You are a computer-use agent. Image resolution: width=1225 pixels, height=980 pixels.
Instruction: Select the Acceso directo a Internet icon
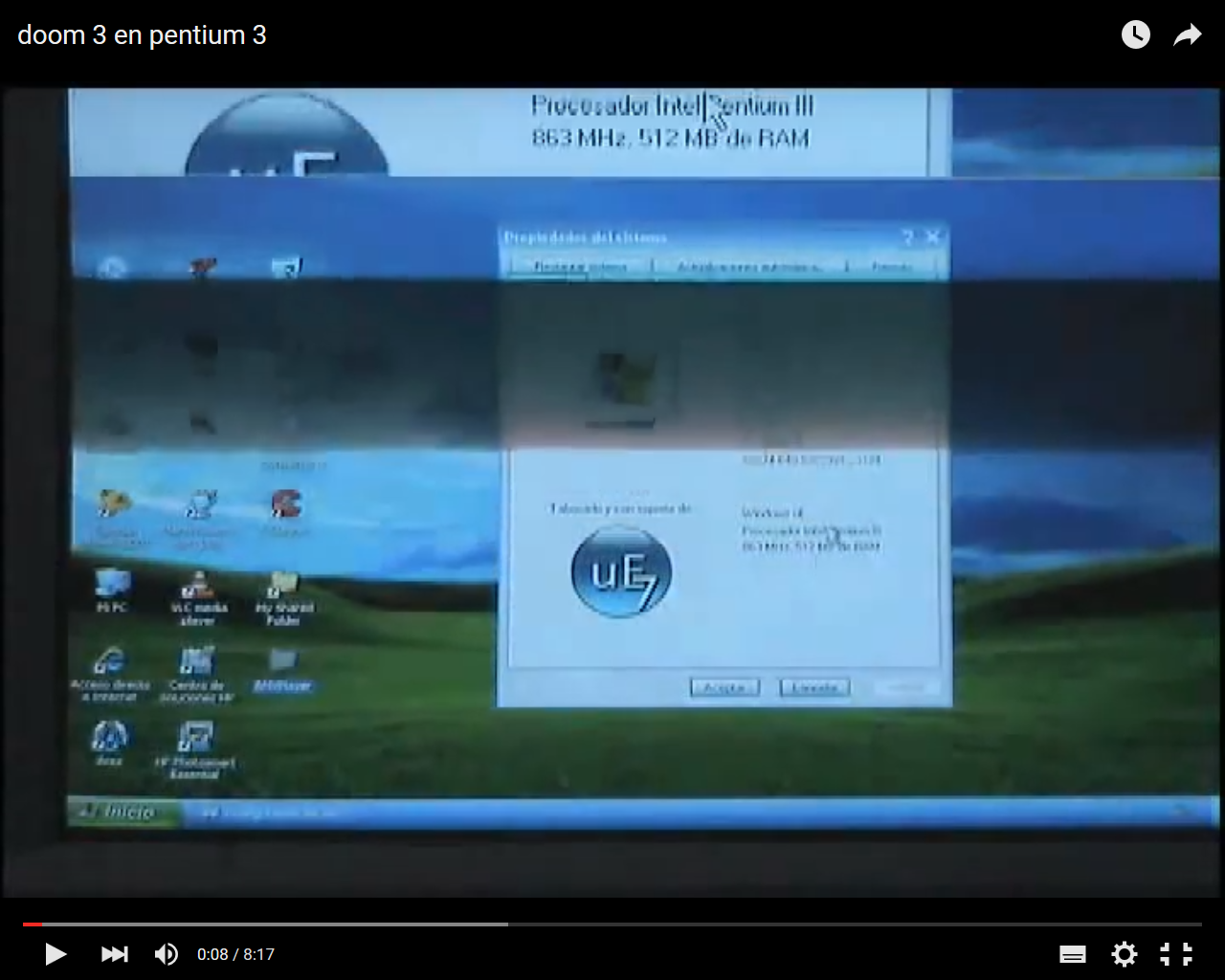[110, 674]
